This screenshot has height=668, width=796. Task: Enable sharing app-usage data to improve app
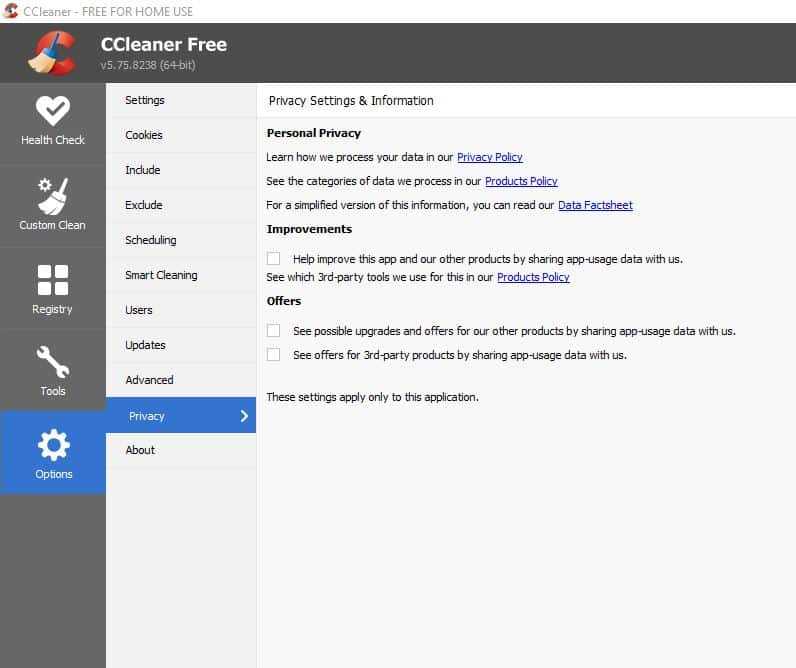point(273,258)
